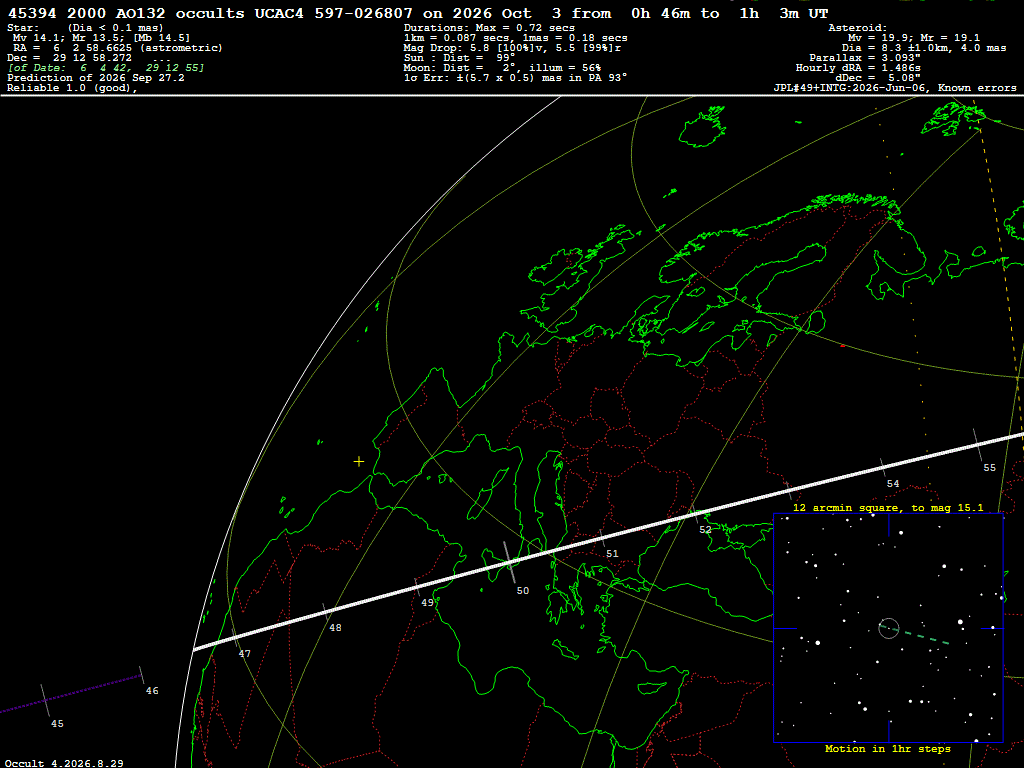Screen dimensions: 1024x768
Task: Click time marker 54 on the path
Action: pos(893,484)
